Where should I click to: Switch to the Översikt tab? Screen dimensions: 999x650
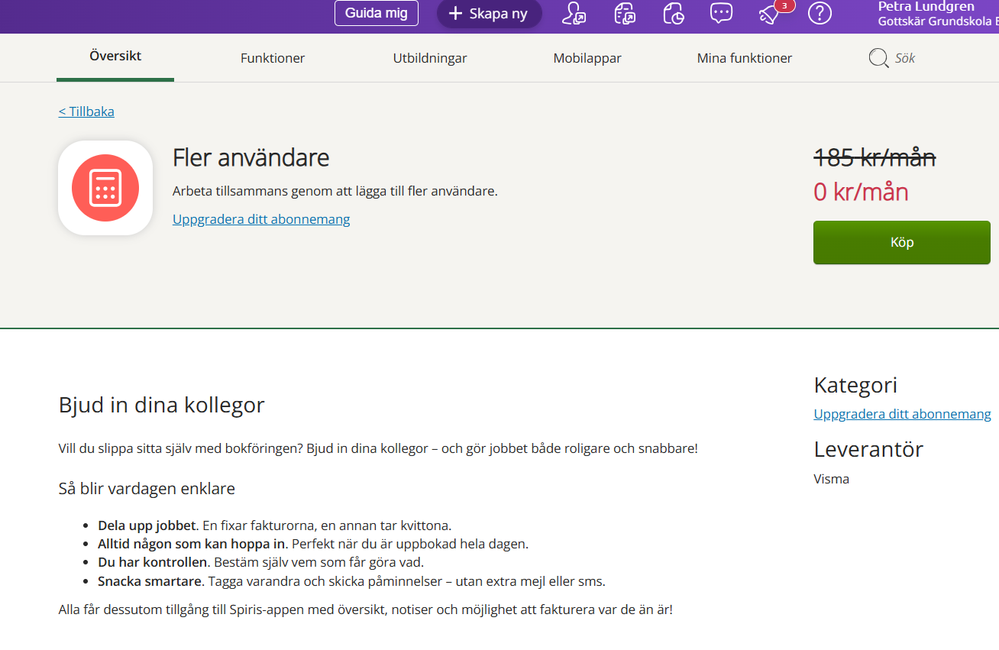click(114, 57)
